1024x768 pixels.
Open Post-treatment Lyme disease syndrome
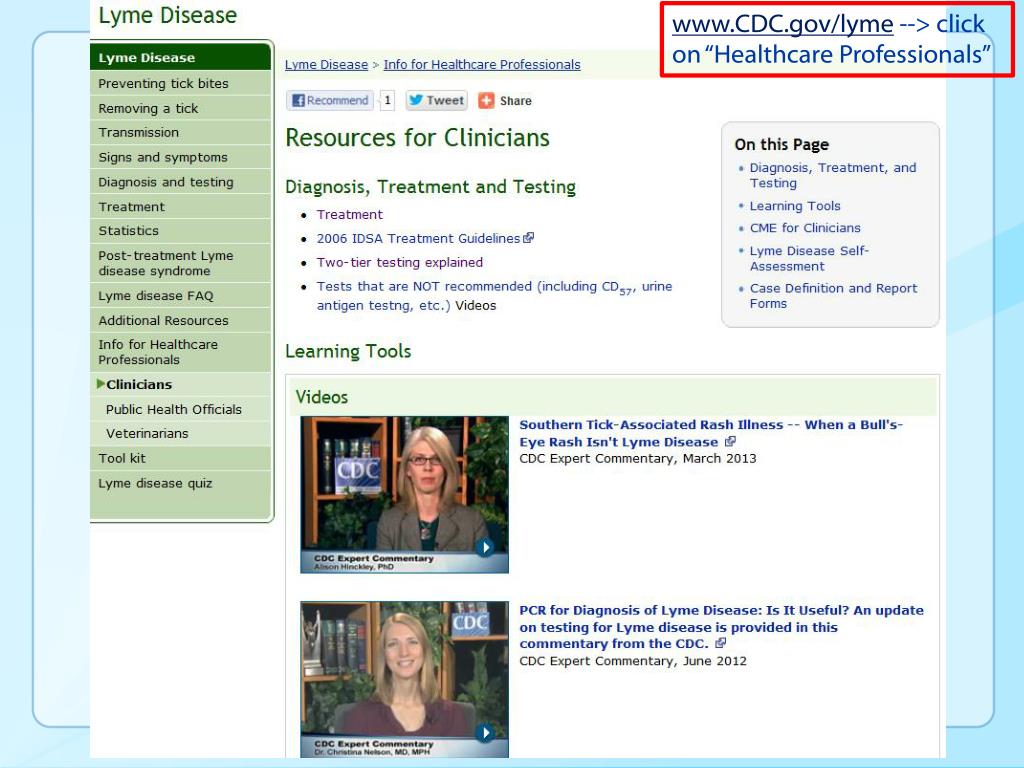pos(180,263)
